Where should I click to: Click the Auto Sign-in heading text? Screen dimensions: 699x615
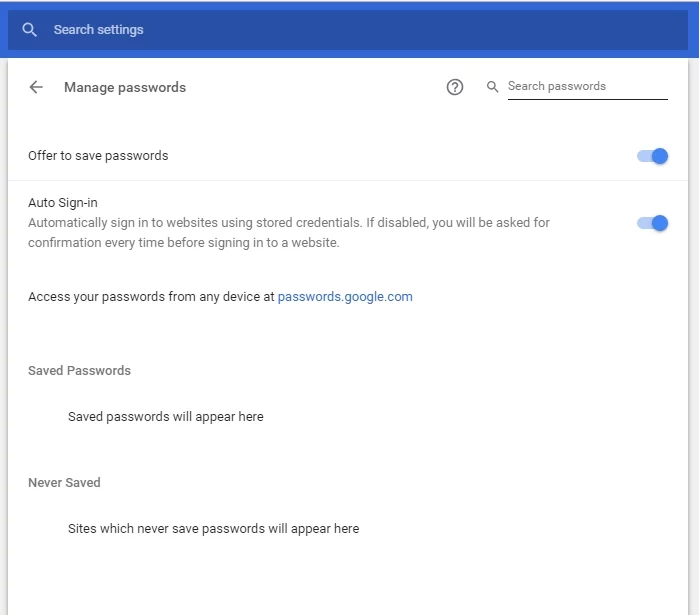tap(62, 203)
